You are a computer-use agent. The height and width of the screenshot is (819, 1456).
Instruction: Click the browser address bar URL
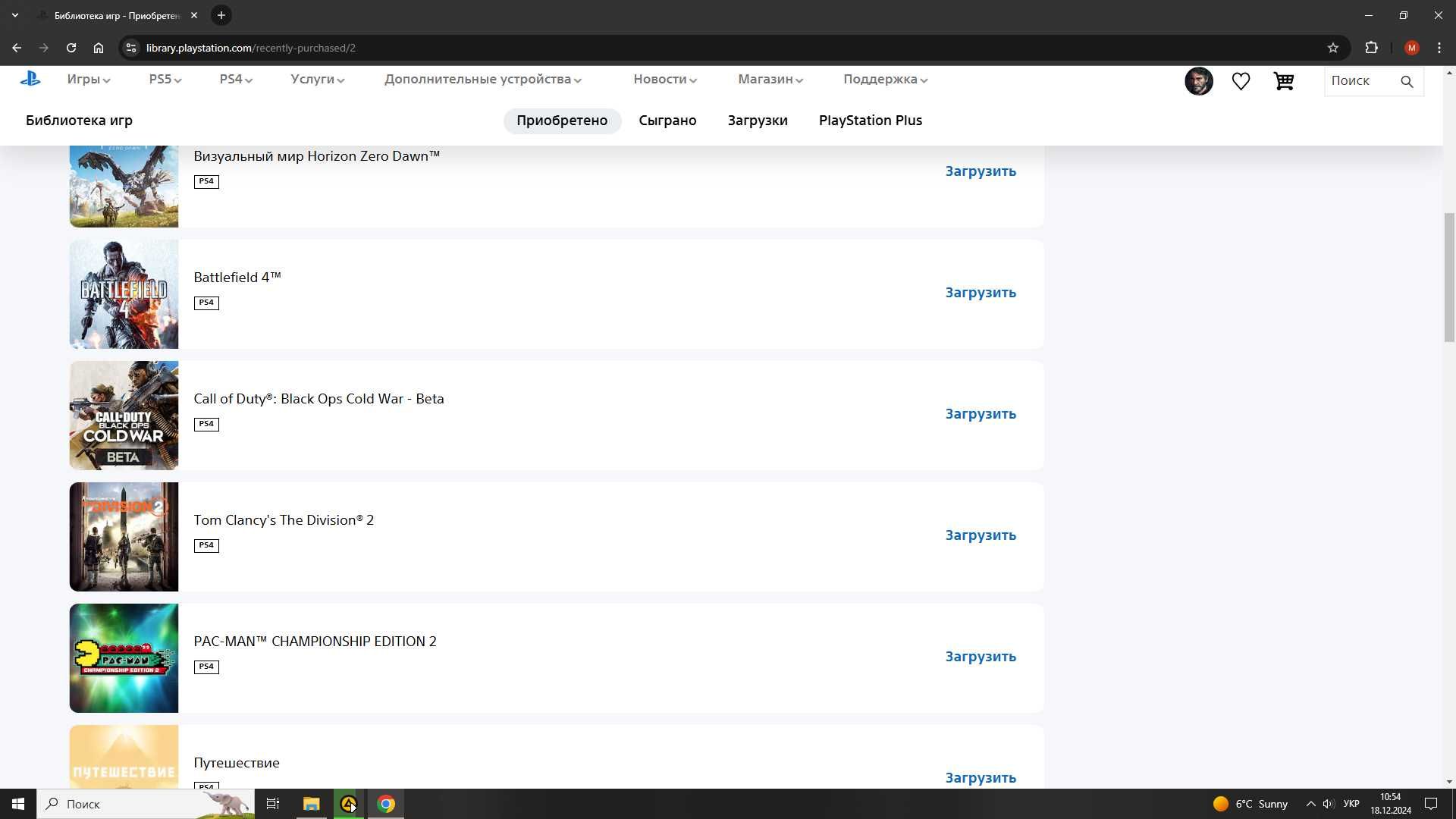[x=250, y=48]
